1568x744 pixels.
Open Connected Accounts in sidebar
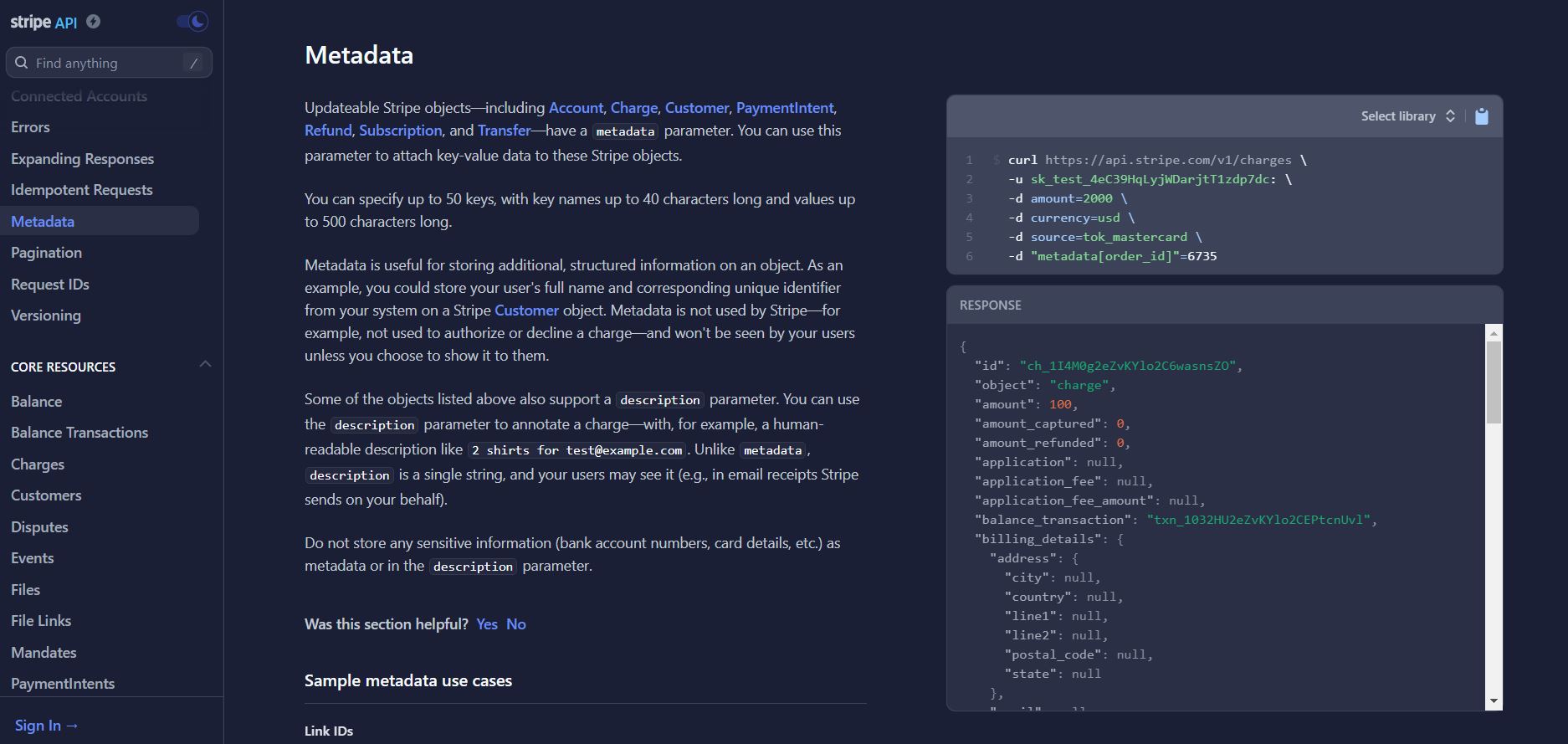coord(79,96)
